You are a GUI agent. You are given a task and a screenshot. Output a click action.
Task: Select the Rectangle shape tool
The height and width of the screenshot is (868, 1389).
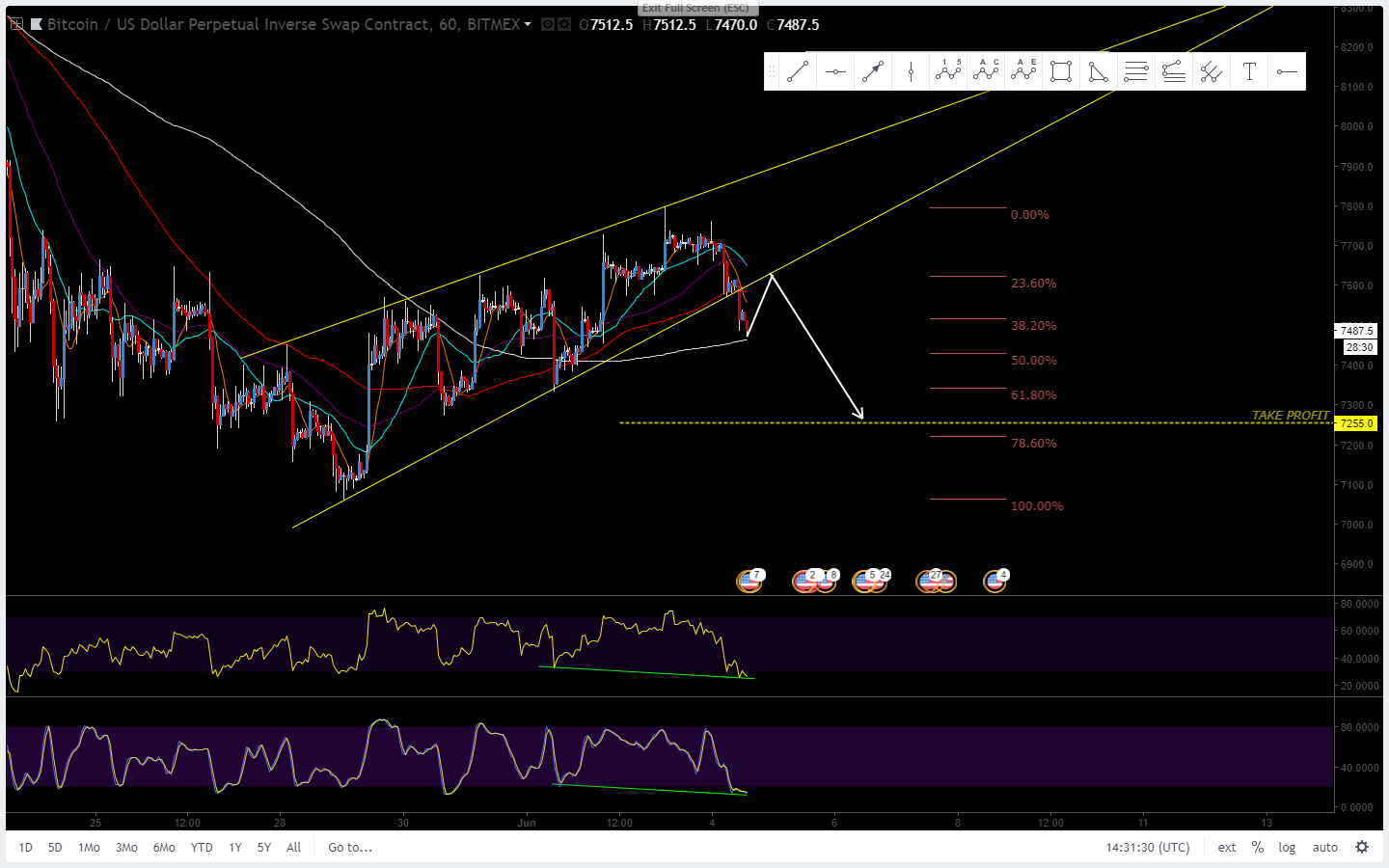click(1061, 71)
